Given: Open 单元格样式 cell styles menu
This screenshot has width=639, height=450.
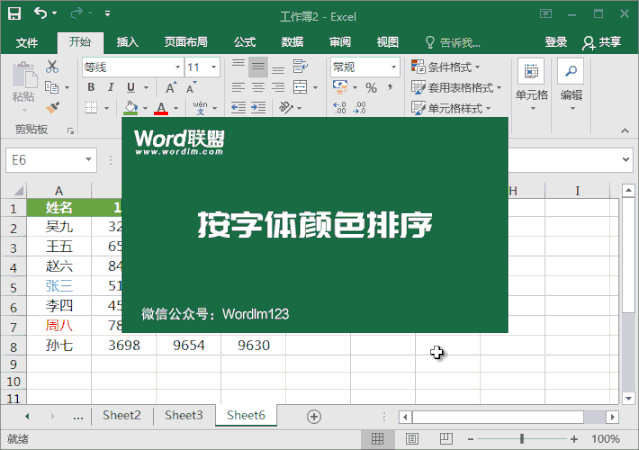Looking at the screenshot, I should tap(451, 108).
